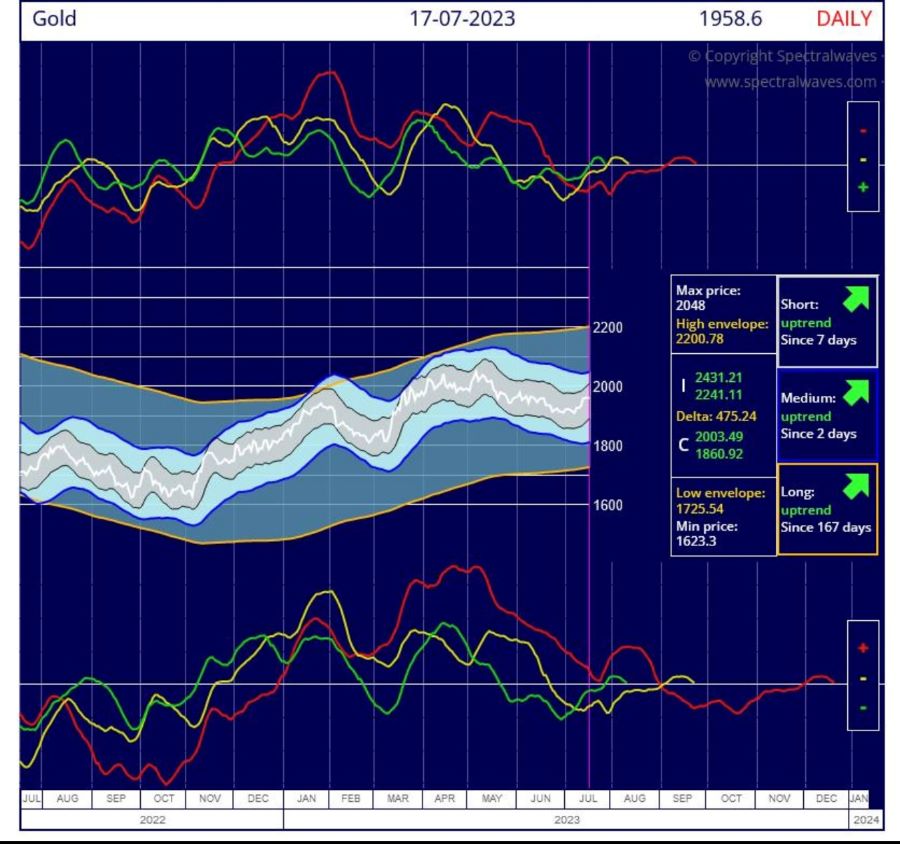Click red plus symbol in bottom legend

tap(863, 648)
